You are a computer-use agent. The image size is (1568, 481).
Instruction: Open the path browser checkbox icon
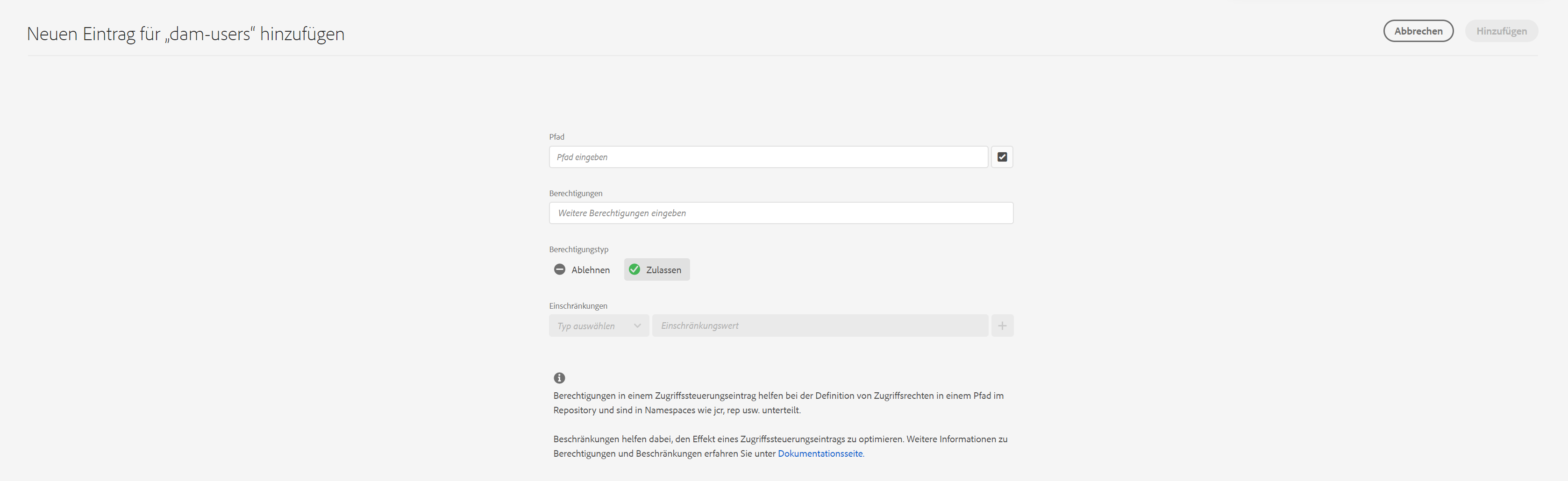(x=1002, y=157)
